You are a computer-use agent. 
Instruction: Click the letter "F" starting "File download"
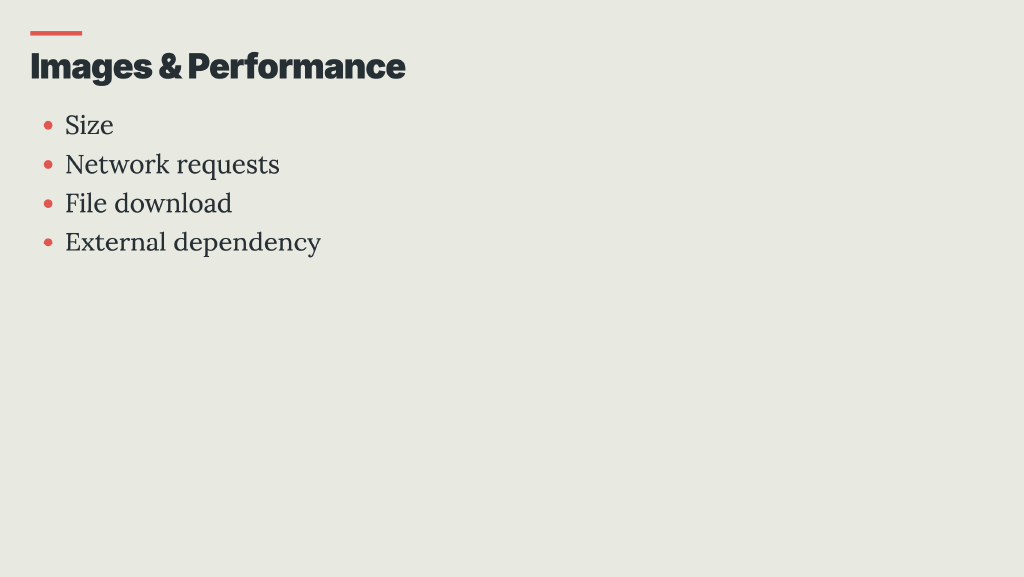coord(72,204)
